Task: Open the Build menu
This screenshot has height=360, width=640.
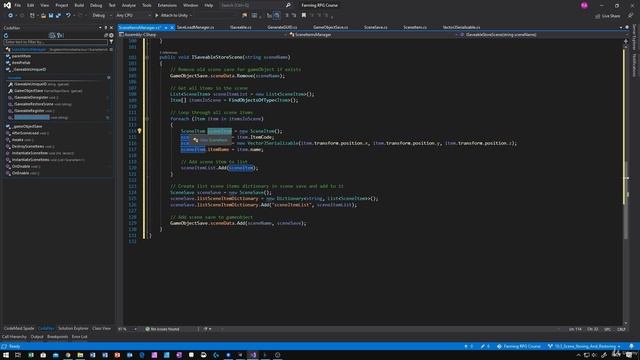Action: (x=79, y=5)
